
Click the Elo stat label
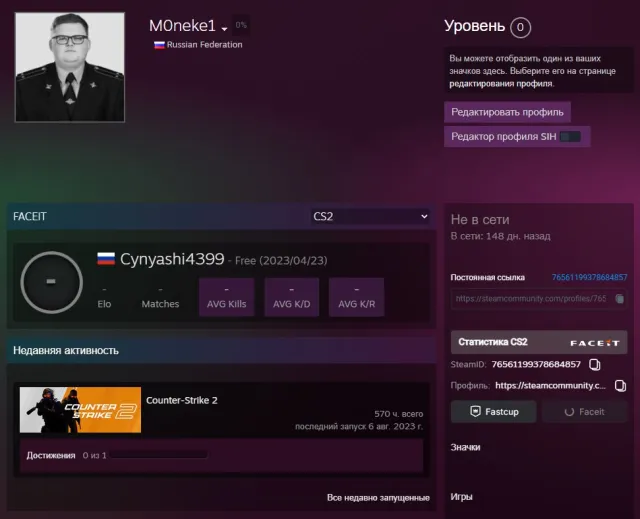104,304
